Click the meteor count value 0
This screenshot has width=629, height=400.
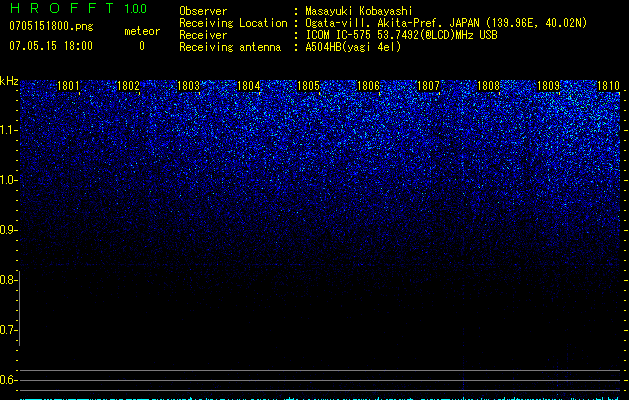(x=142, y=46)
